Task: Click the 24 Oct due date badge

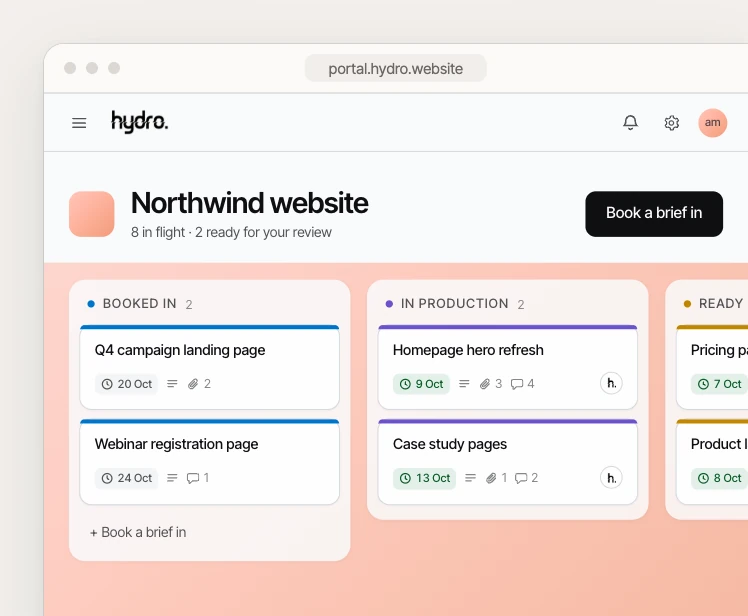Action: click(x=126, y=478)
